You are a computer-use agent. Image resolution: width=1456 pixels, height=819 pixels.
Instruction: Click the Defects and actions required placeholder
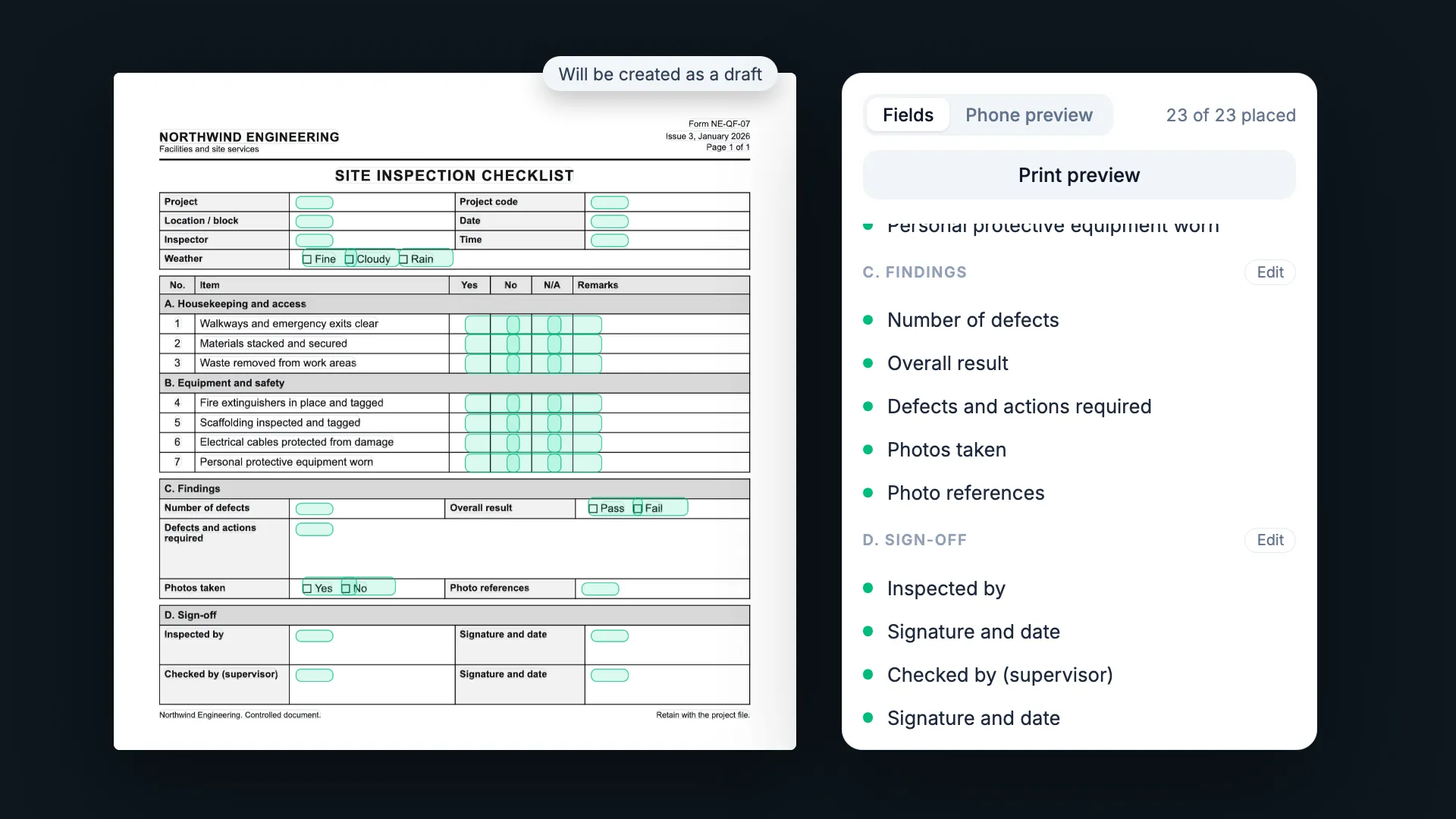tap(314, 529)
